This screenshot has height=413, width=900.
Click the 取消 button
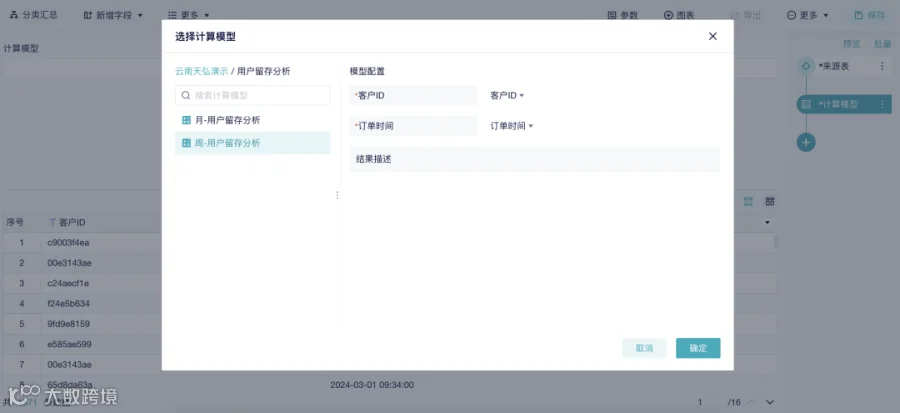(644, 348)
